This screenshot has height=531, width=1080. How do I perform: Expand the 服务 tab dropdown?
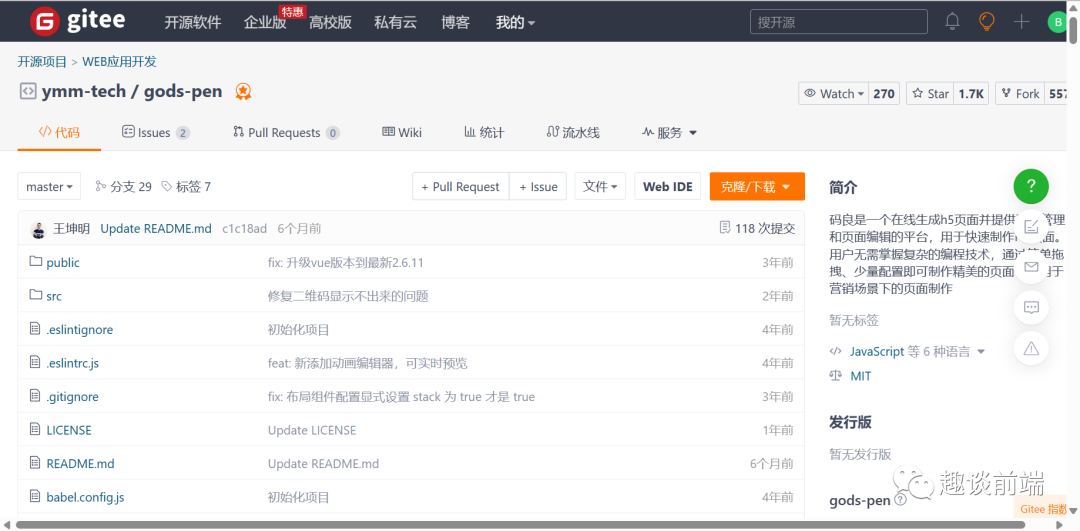pos(669,132)
